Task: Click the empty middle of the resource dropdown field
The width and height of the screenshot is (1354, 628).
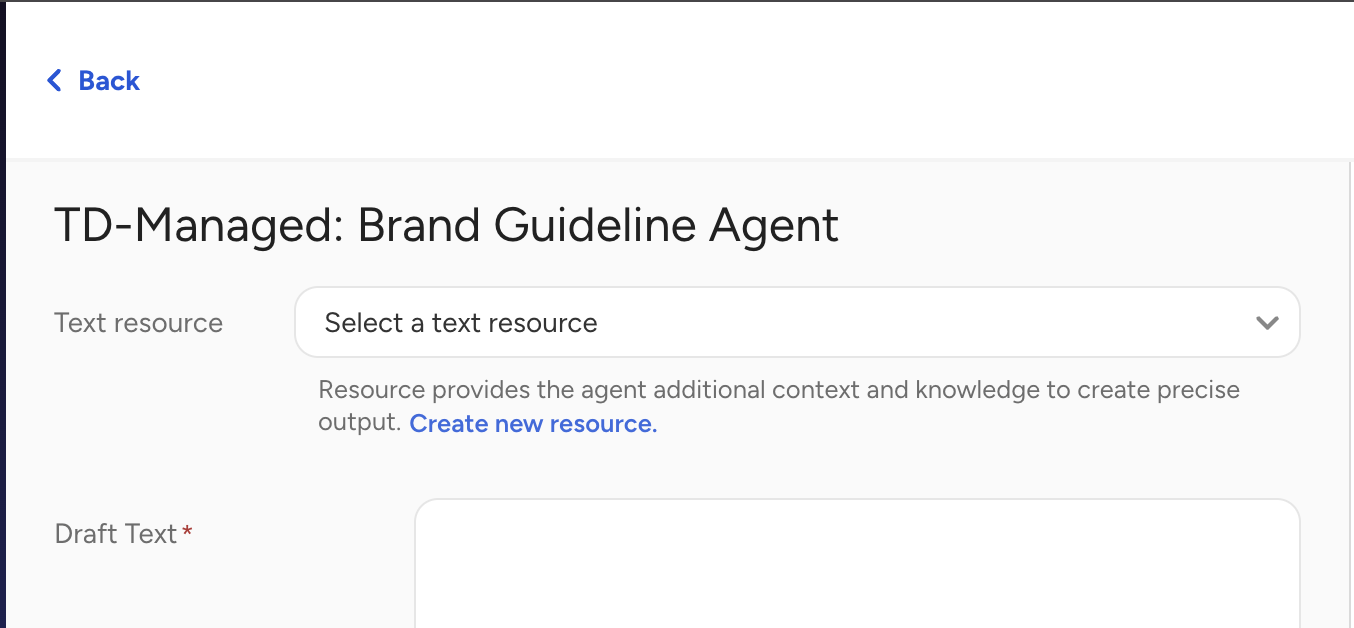Action: point(900,323)
